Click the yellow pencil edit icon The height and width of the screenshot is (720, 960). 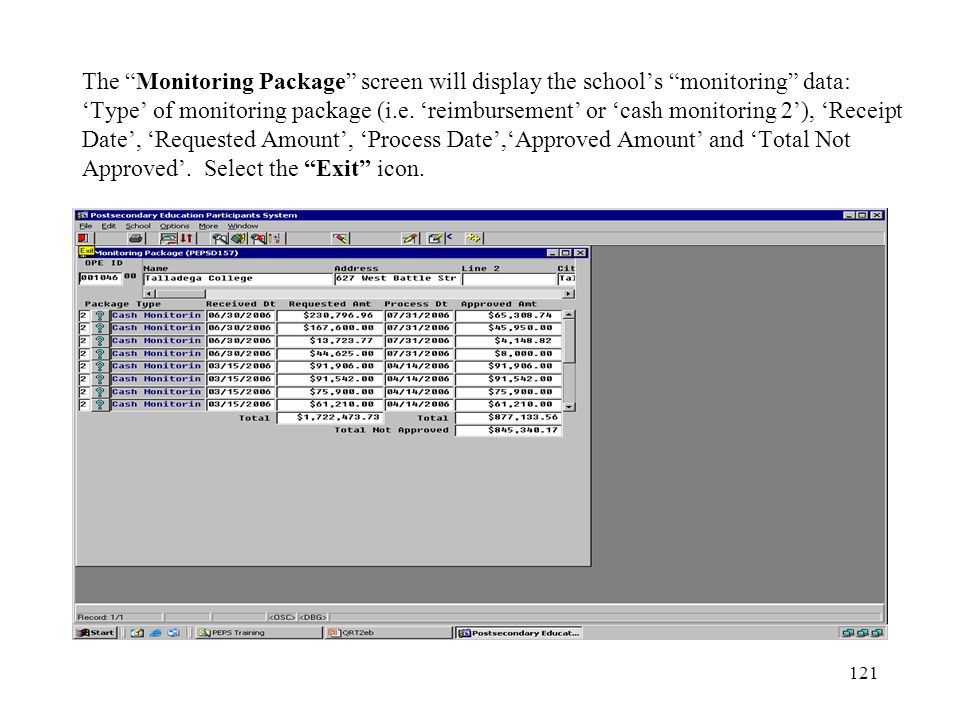(x=410, y=238)
